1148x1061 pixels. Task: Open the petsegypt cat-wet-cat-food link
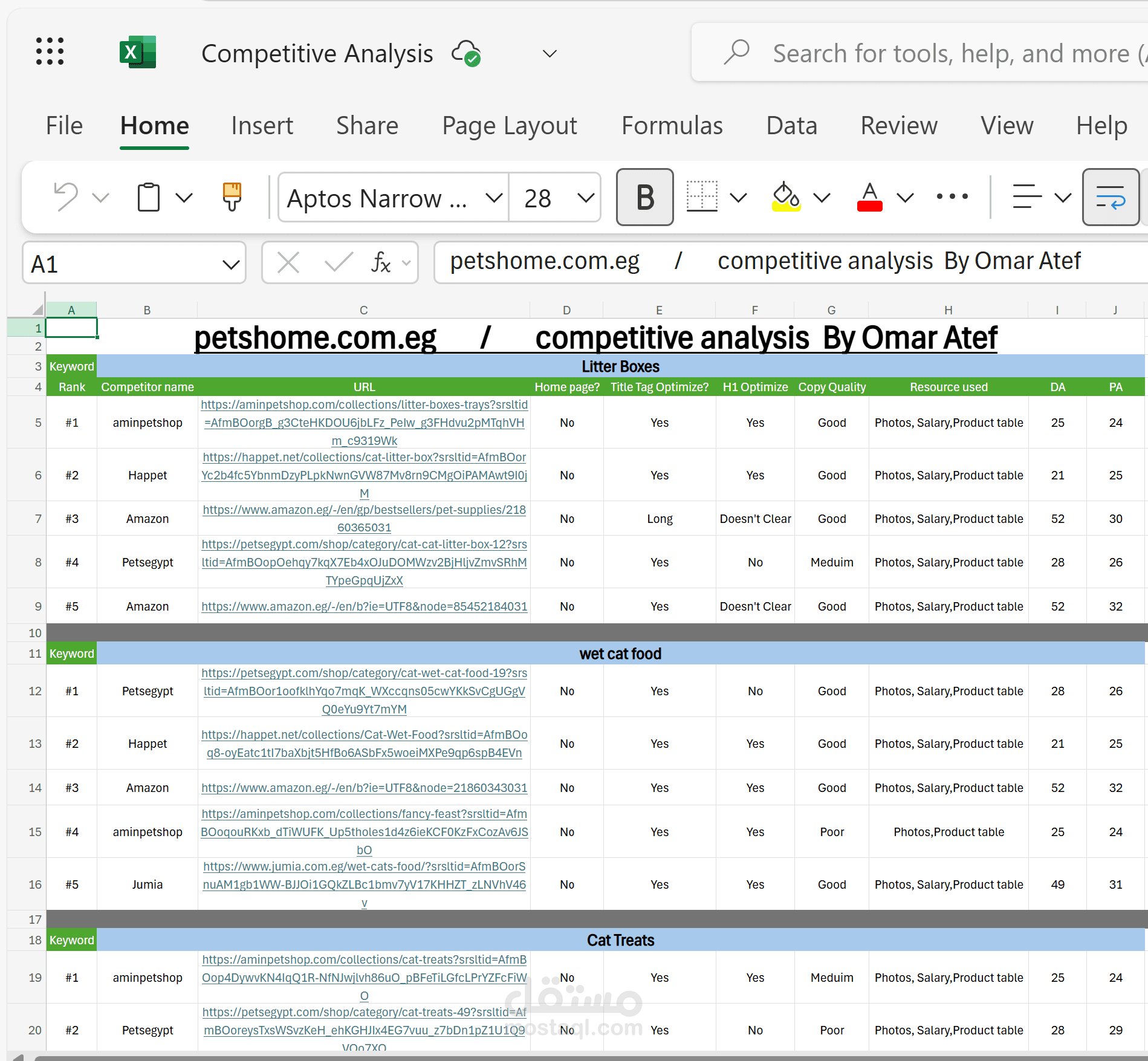coord(364,691)
